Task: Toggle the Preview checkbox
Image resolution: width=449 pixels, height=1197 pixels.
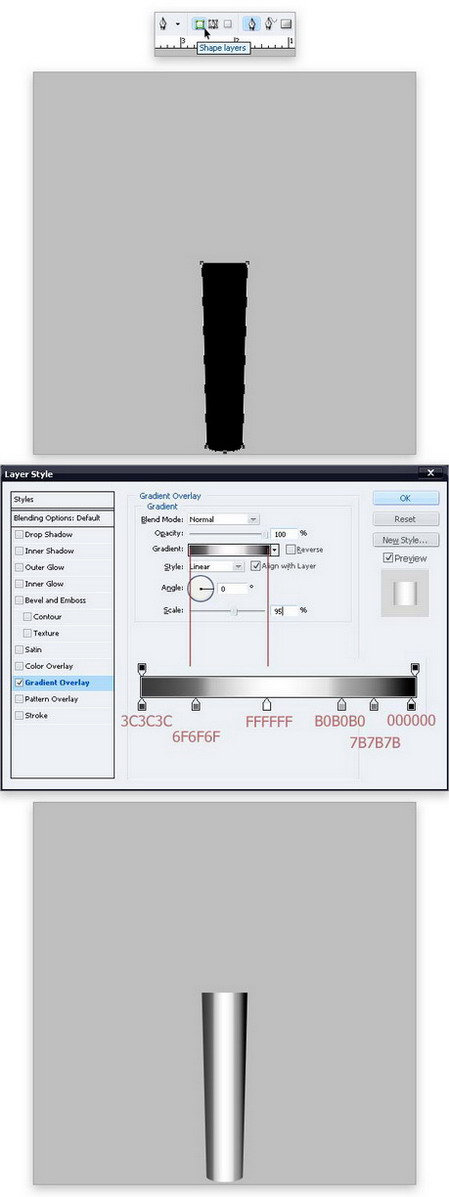Action: coord(388,558)
